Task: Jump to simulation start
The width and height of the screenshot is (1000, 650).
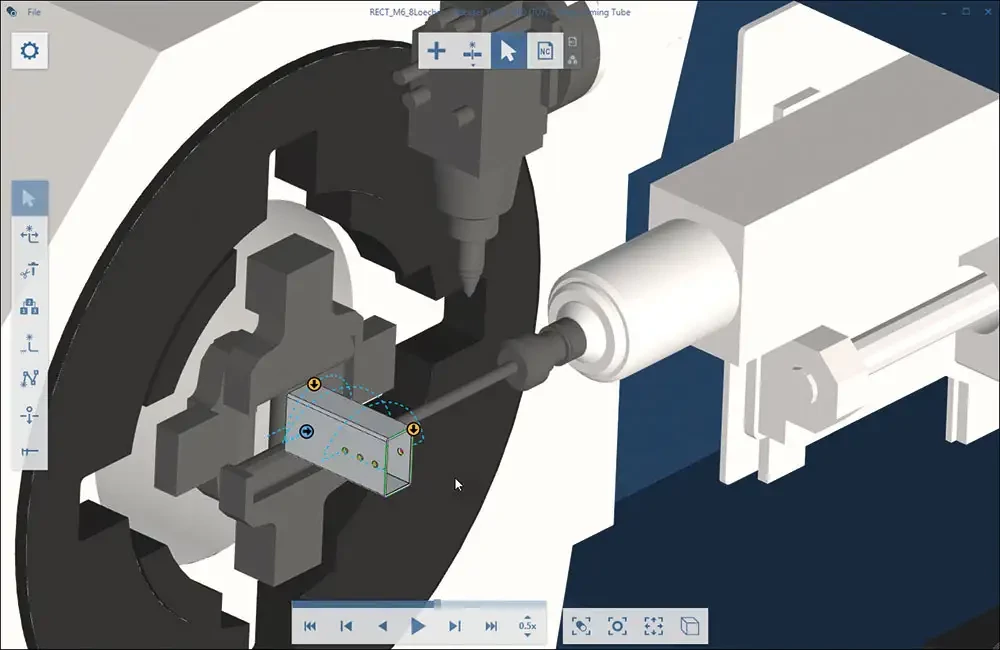Action: click(310, 626)
